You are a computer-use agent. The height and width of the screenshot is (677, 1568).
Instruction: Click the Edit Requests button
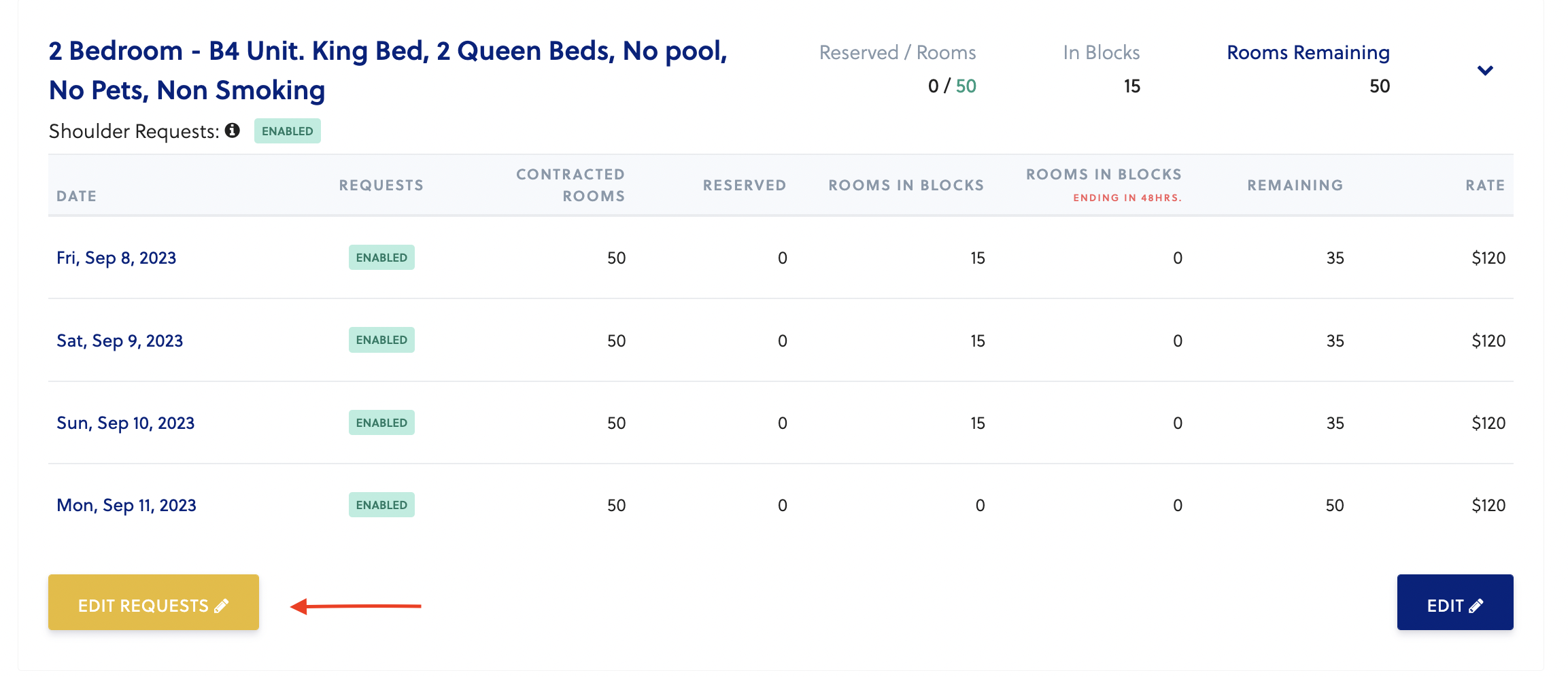(x=154, y=602)
